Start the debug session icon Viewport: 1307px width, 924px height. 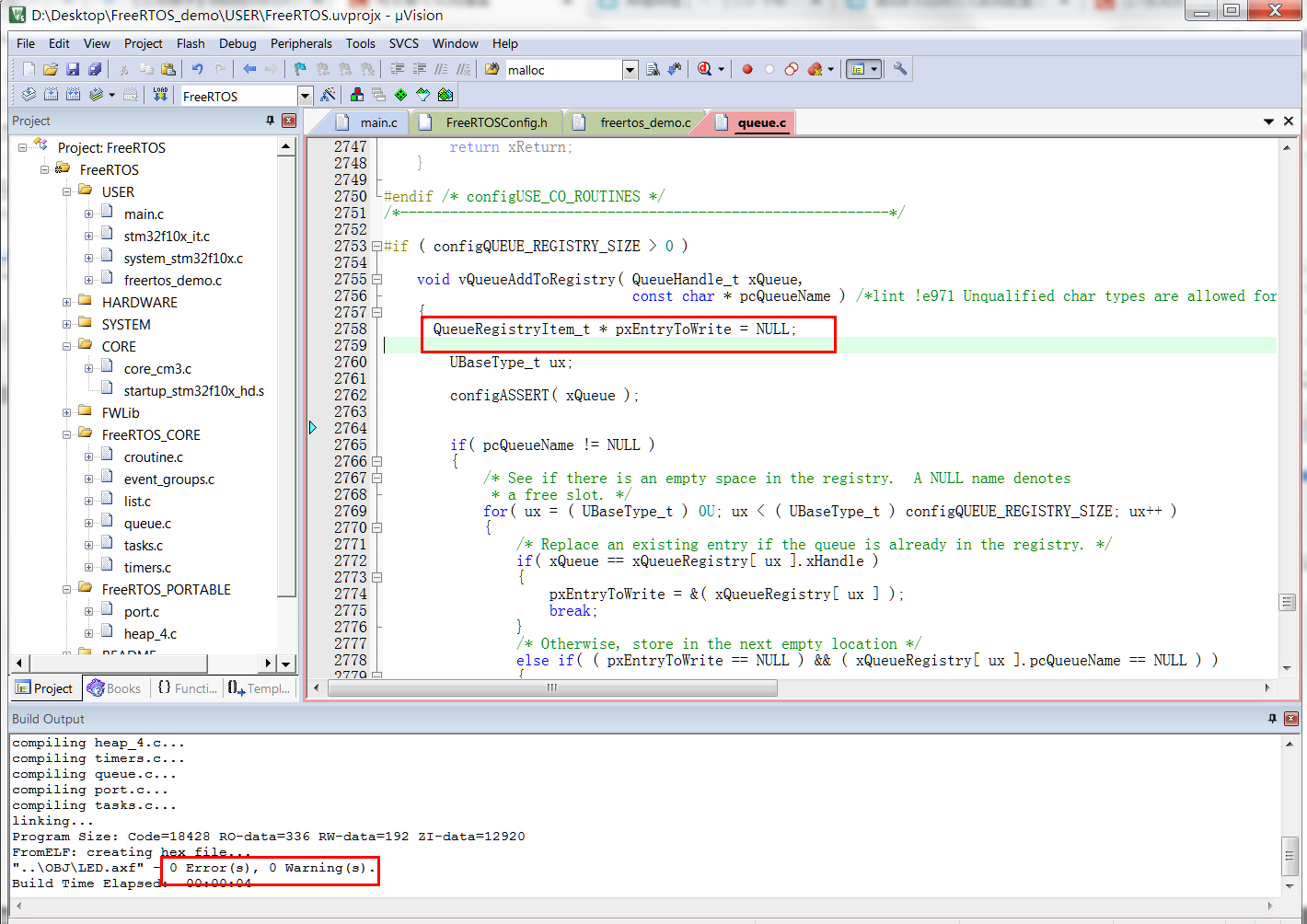coord(705,69)
